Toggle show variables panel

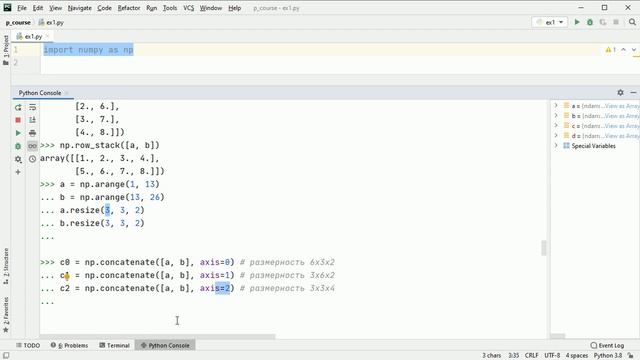32,146
